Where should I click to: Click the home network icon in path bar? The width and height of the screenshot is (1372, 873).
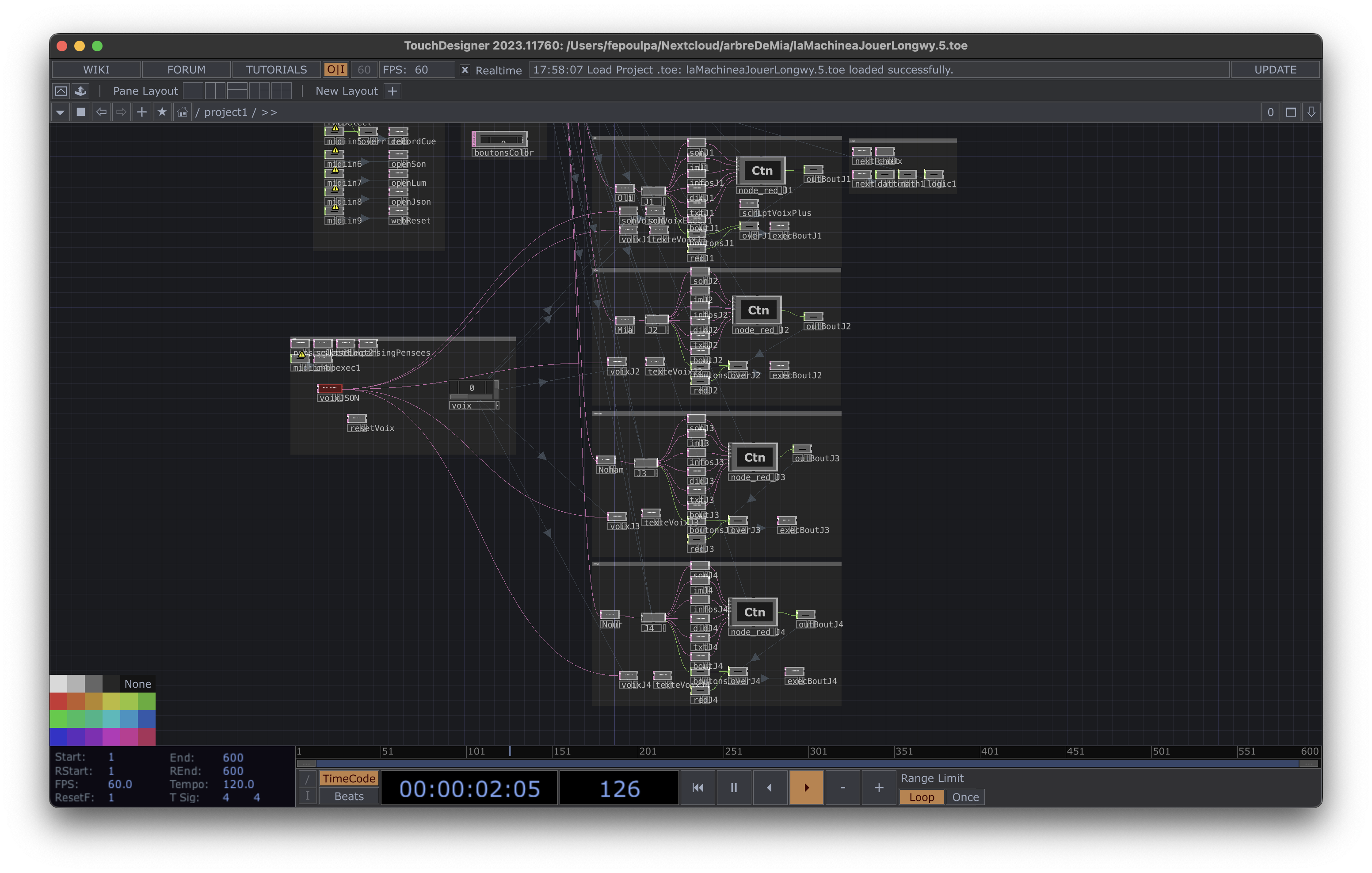[x=182, y=112]
